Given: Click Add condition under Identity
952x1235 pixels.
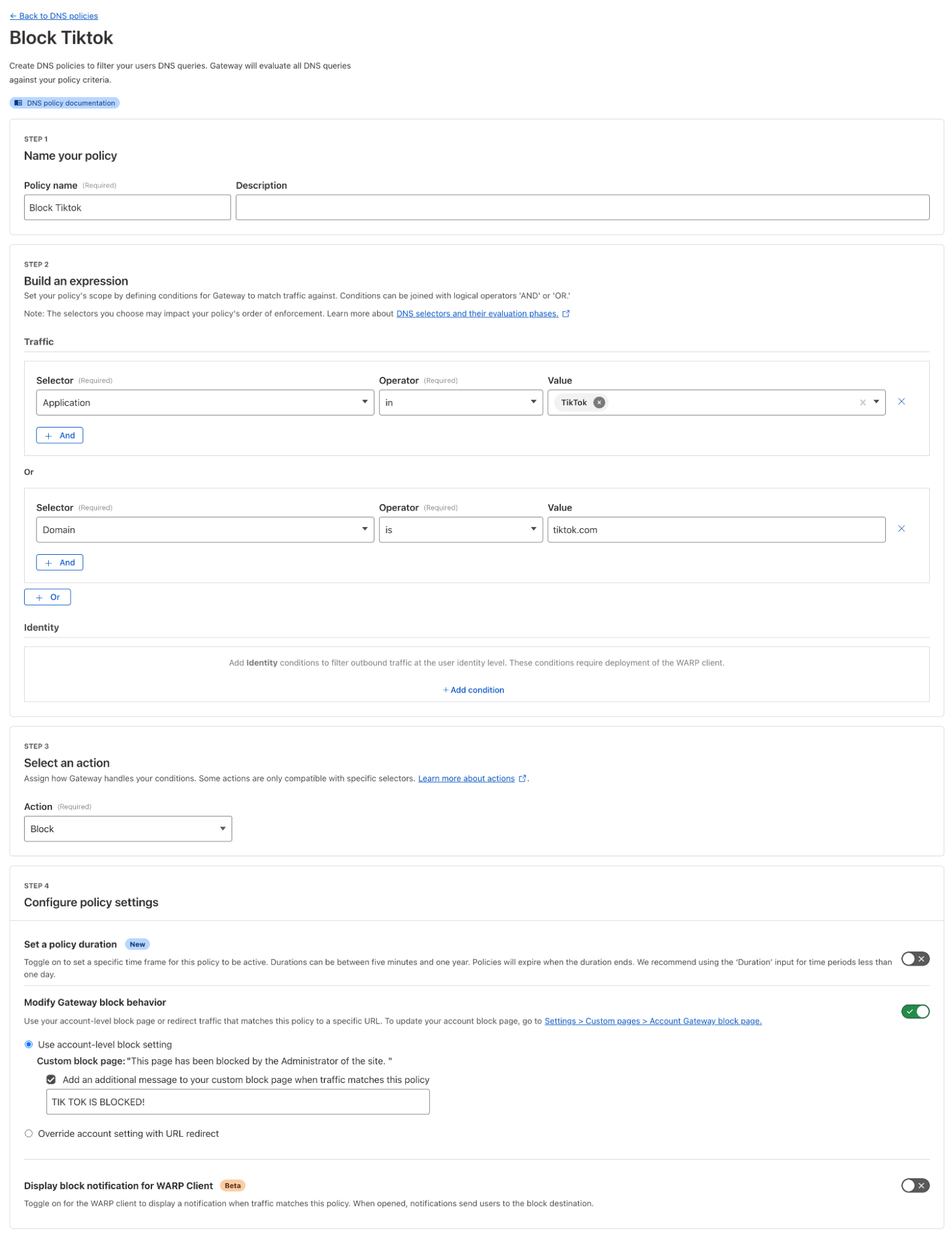Looking at the screenshot, I should (473, 689).
